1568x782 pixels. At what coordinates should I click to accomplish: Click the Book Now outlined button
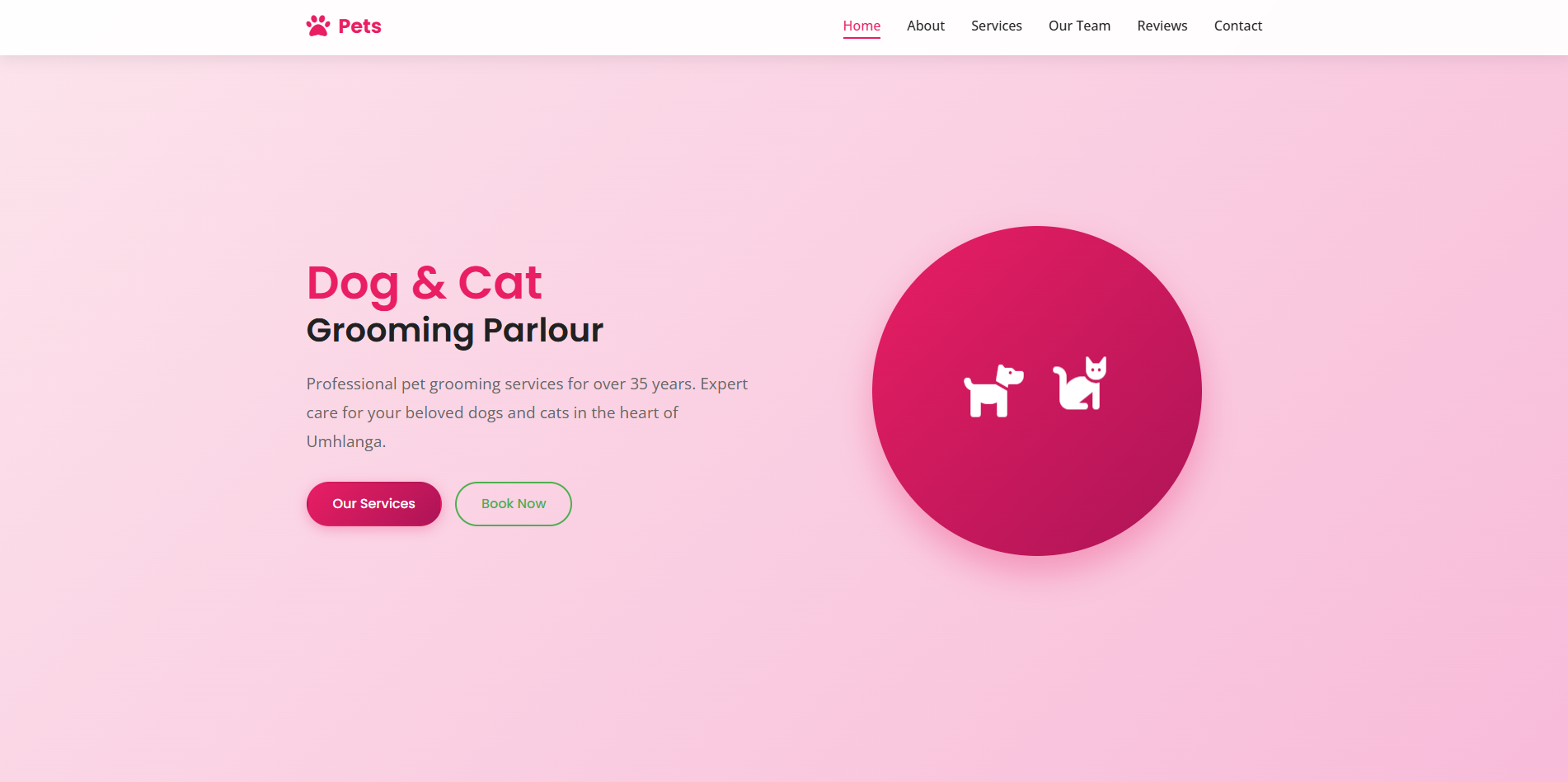[x=514, y=504]
